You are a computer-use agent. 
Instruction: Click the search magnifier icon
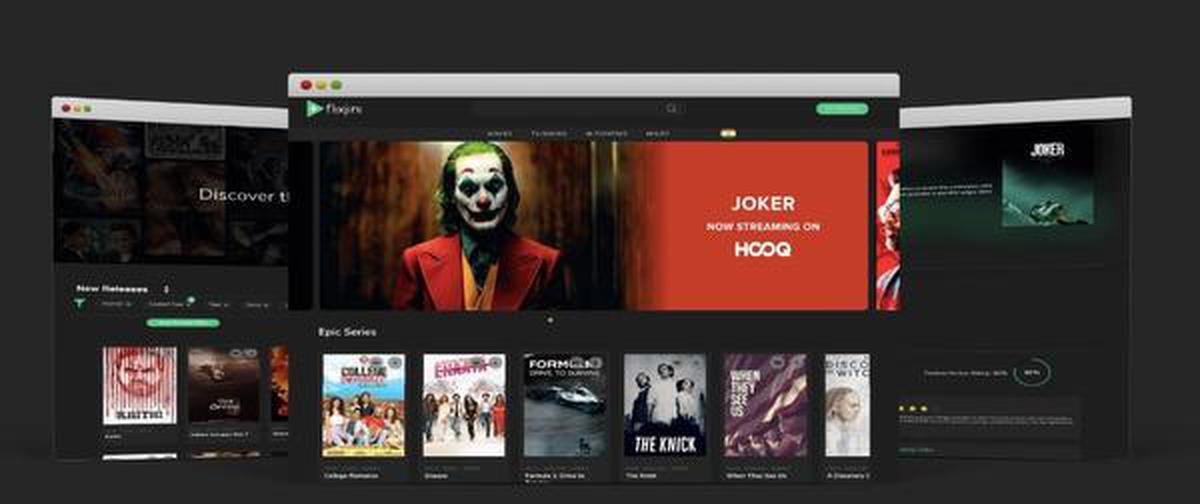(x=672, y=109)
